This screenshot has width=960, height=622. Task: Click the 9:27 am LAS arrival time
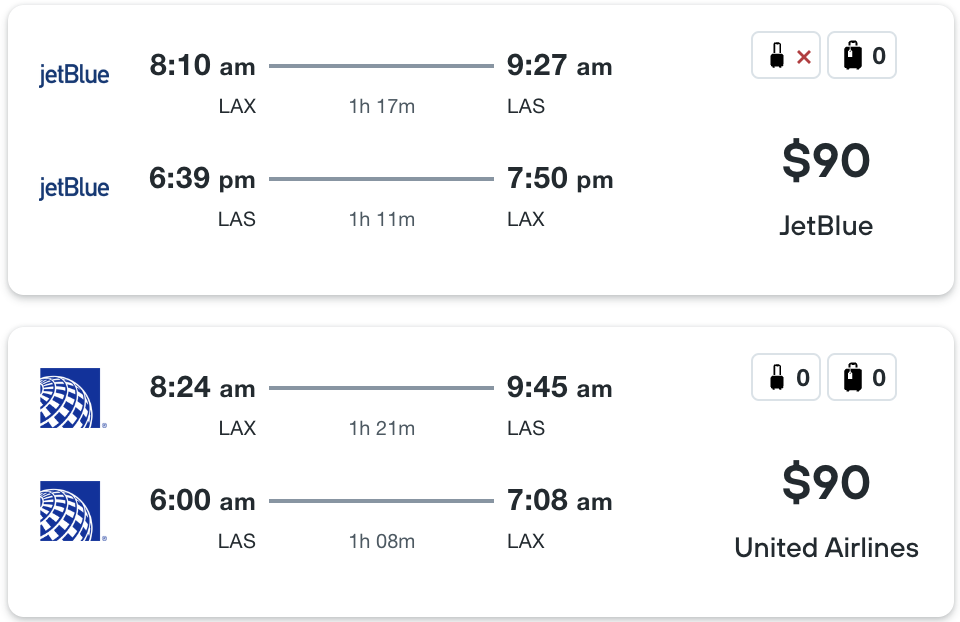pyautogui.click(x=559, y=66)
